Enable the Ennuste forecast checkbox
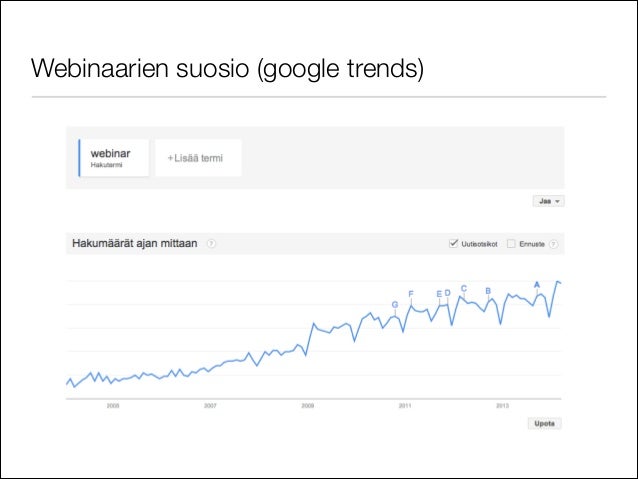 511,244
